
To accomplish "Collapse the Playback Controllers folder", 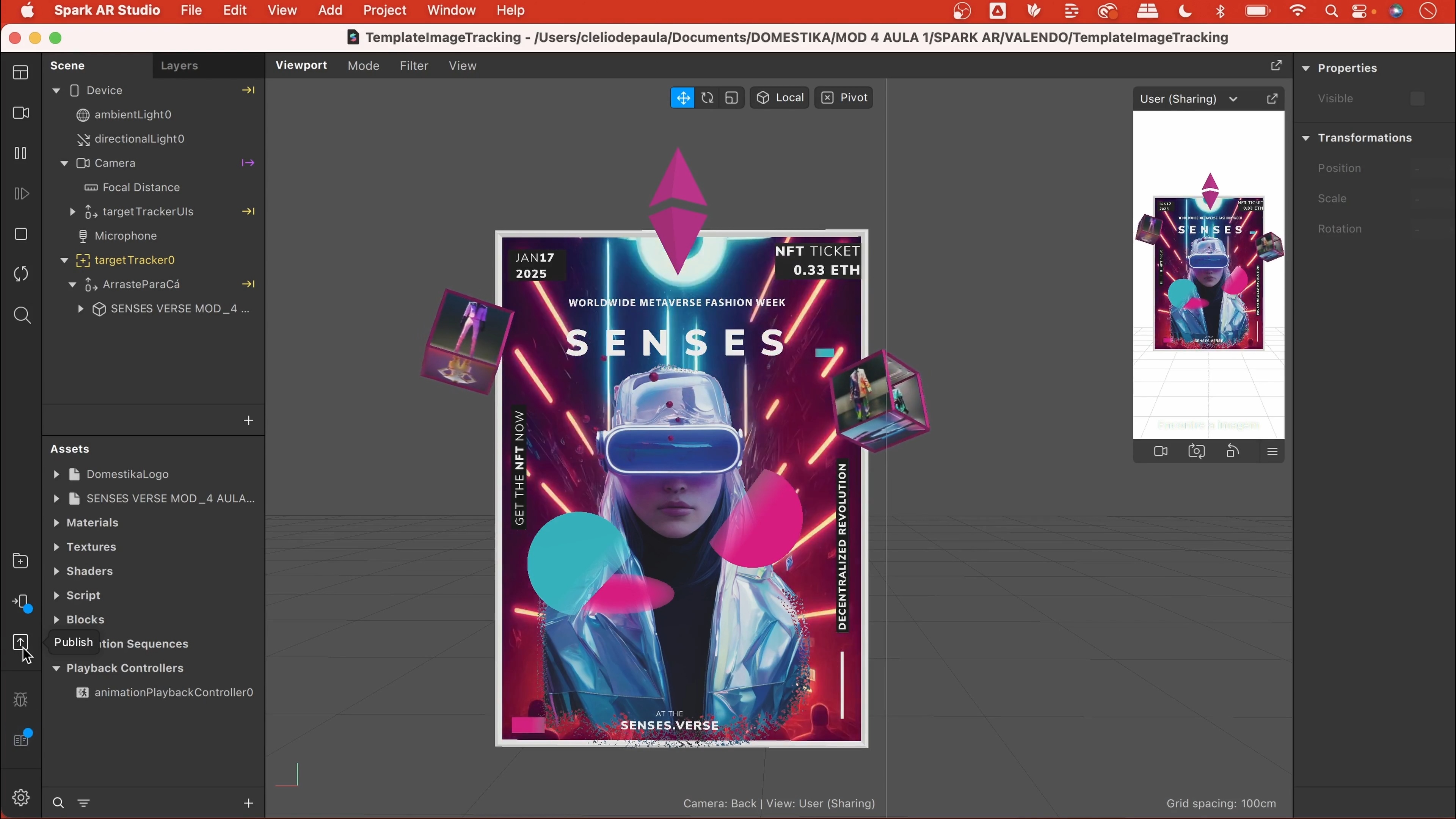I will [x=56, y=668].
